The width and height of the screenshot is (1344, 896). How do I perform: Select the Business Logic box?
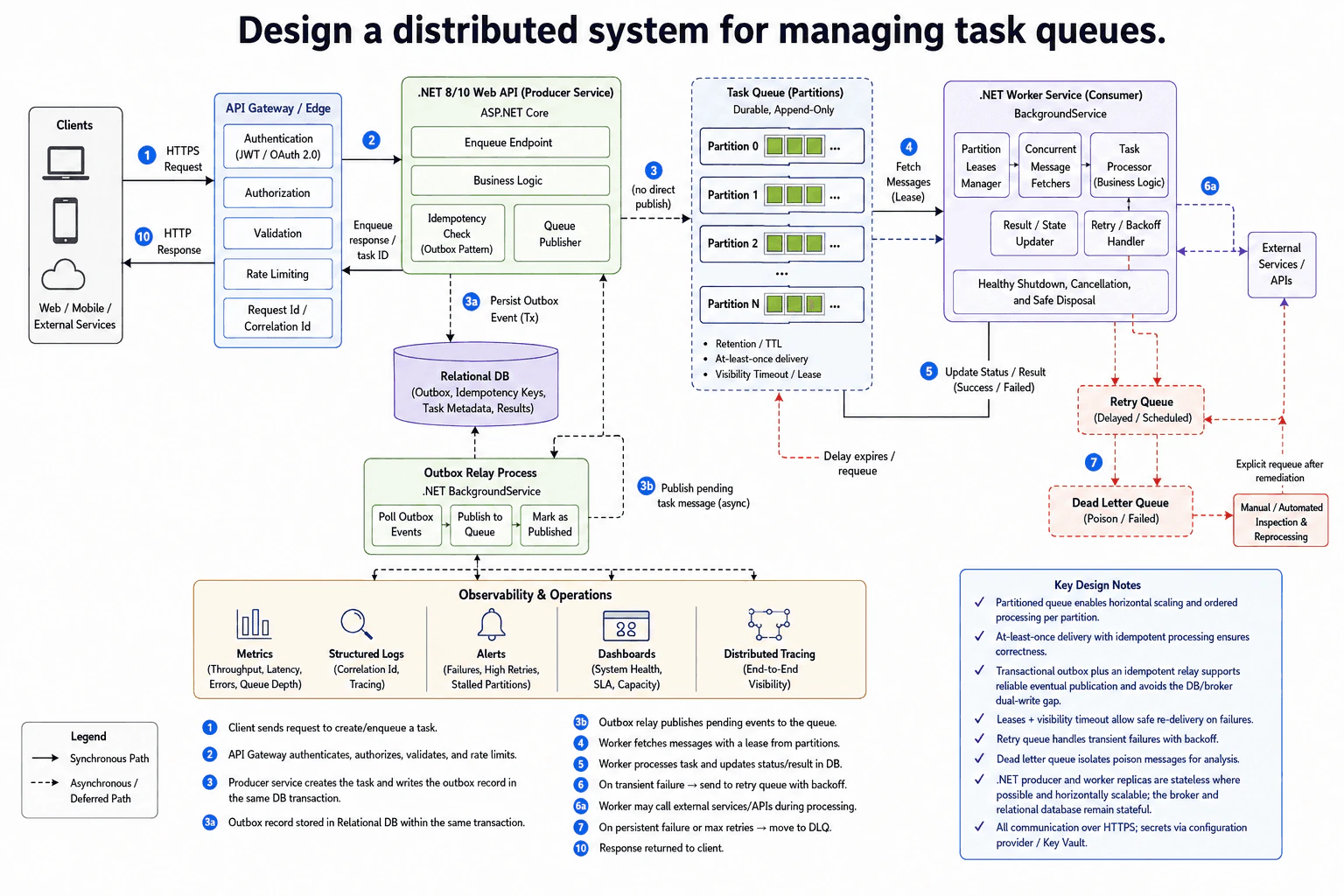[x=510, y=180]
